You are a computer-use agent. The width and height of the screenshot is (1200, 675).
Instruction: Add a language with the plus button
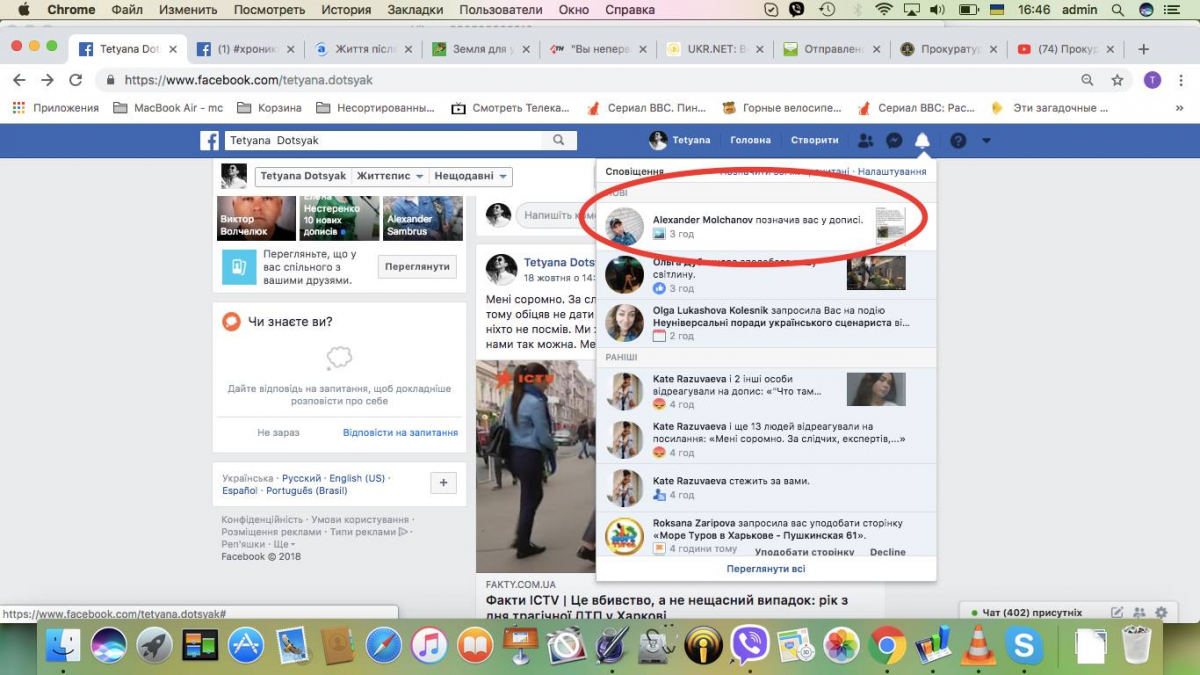[x=443, y=483]
